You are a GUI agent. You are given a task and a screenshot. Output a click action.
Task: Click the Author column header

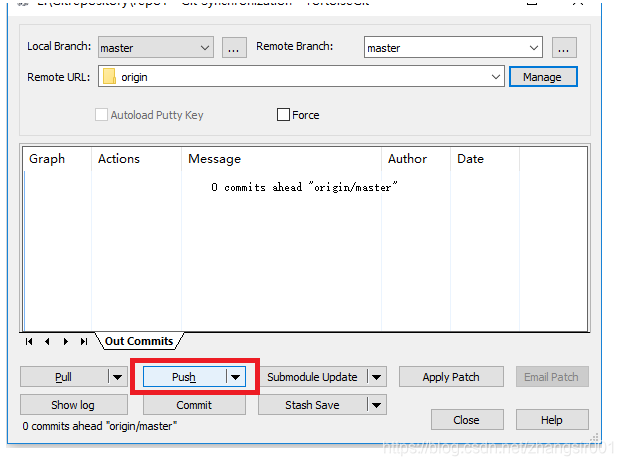point(416,159)
